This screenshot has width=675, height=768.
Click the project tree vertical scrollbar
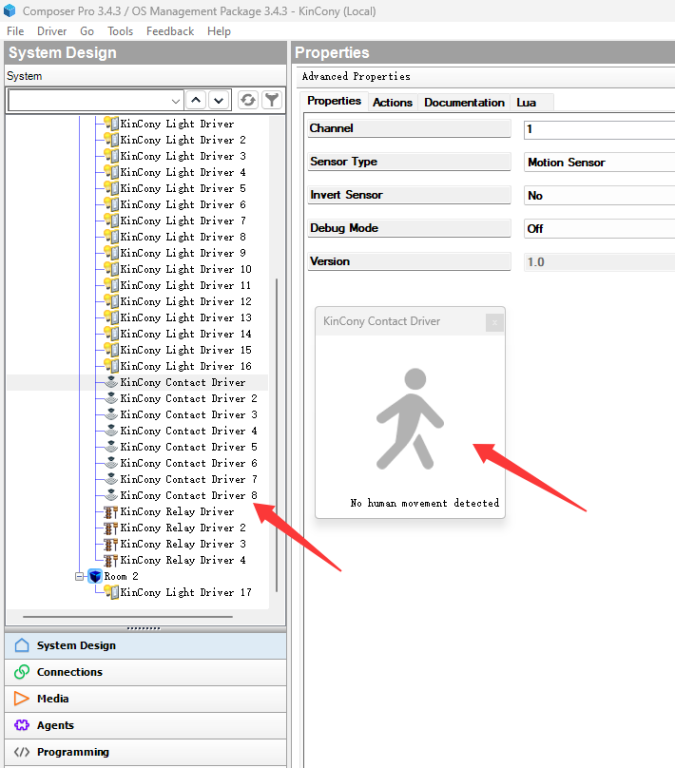277,435
